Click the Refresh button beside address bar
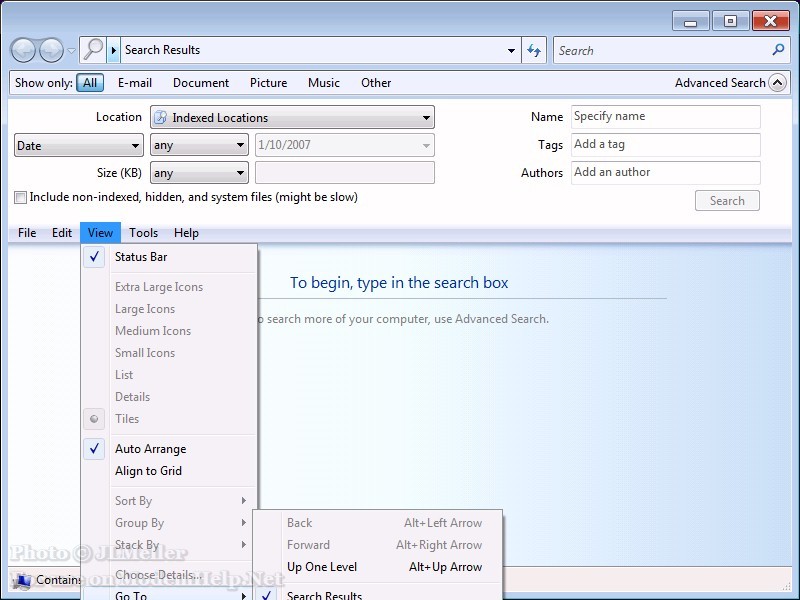 pyautogui.click(x=534, y=50)
